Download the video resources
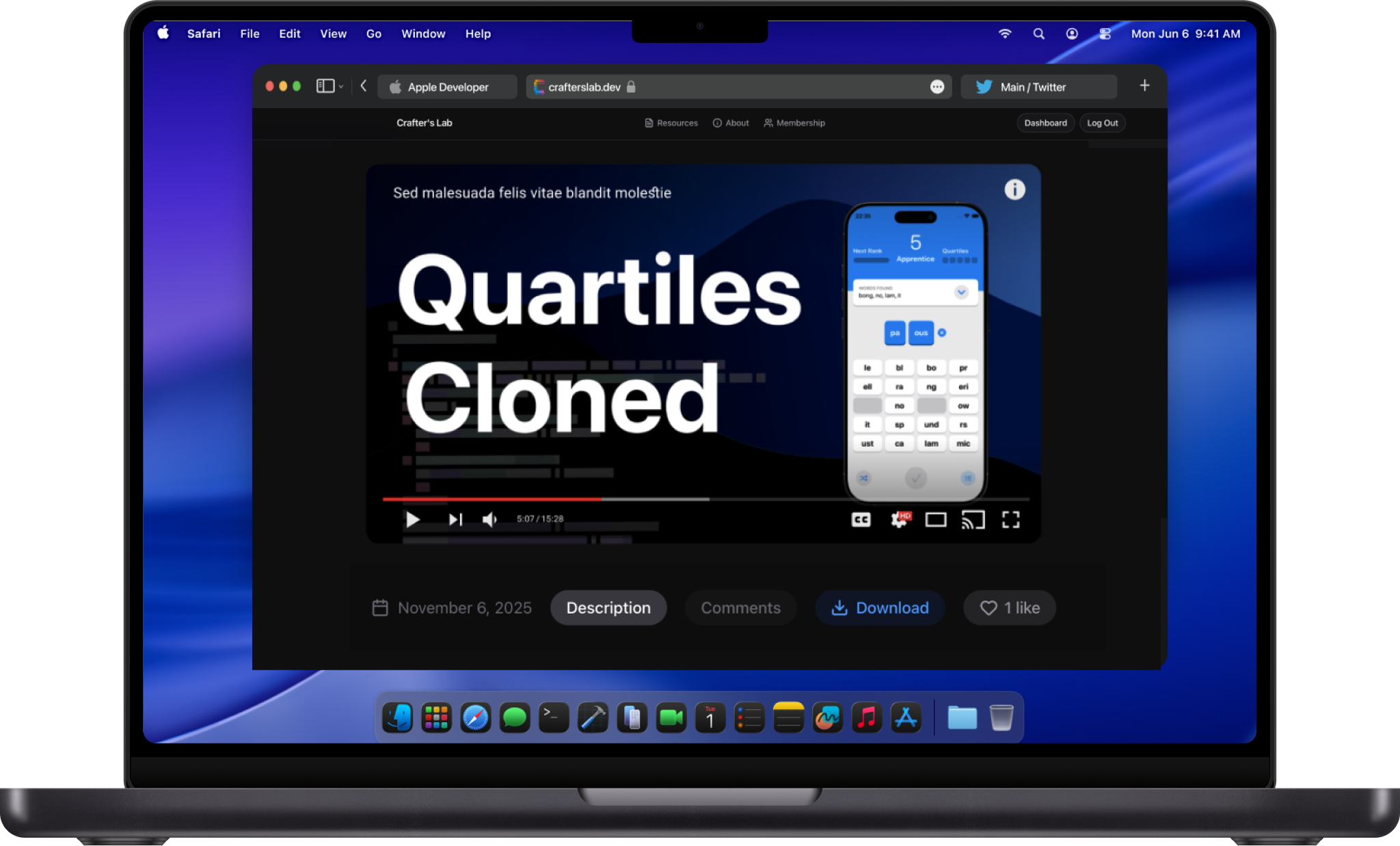This screenshot has width=1400, height=846. 880,608
